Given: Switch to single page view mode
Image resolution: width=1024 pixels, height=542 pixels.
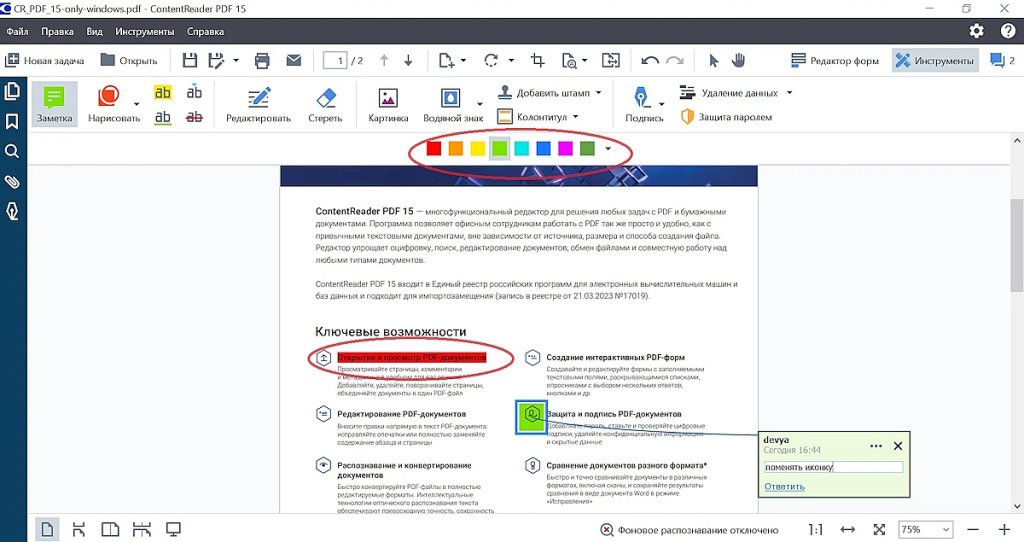Looking at the screenshot, I should tap(47, 529).
